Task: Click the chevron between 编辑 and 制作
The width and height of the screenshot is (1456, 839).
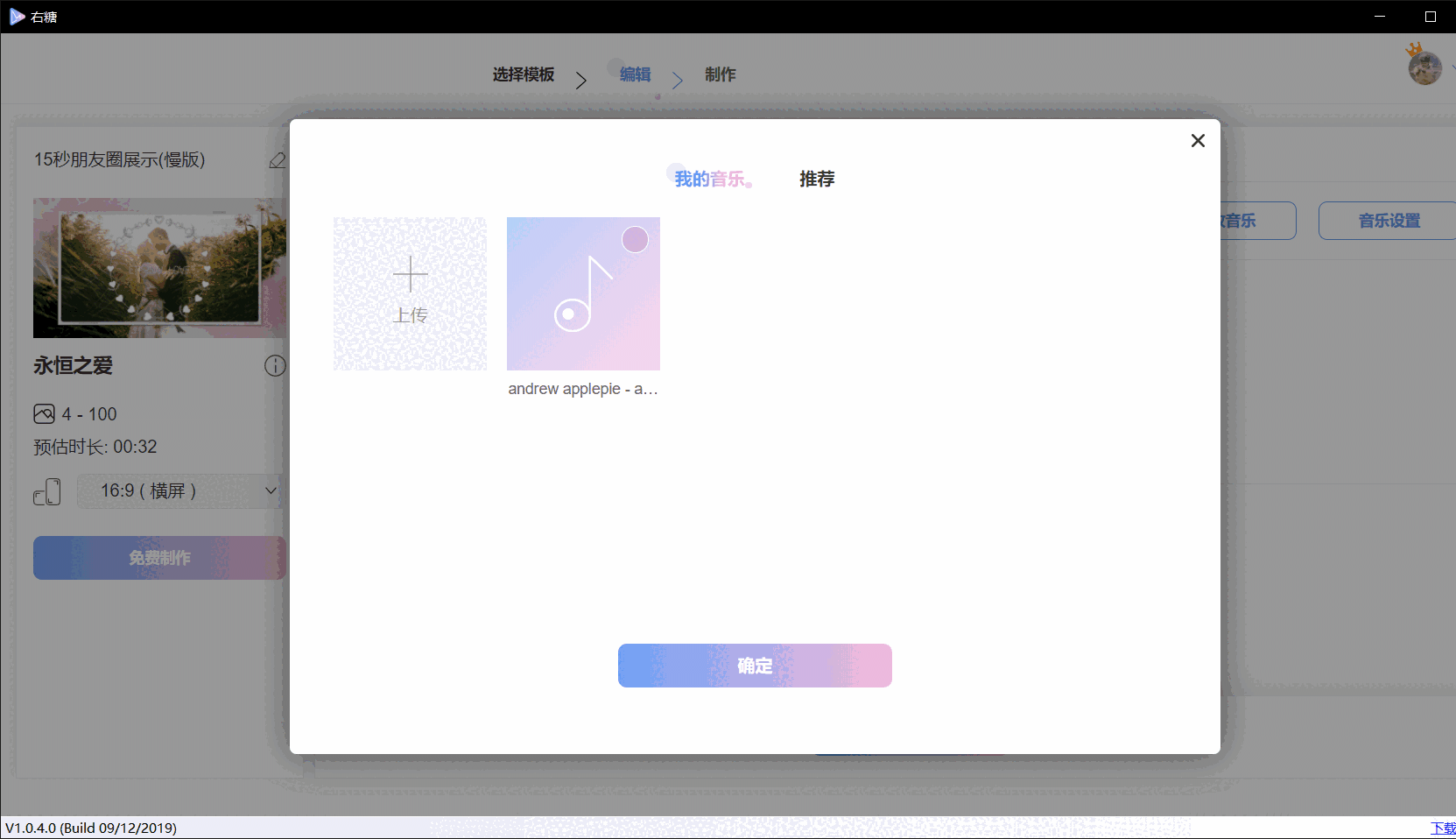Action: point(678,81)
